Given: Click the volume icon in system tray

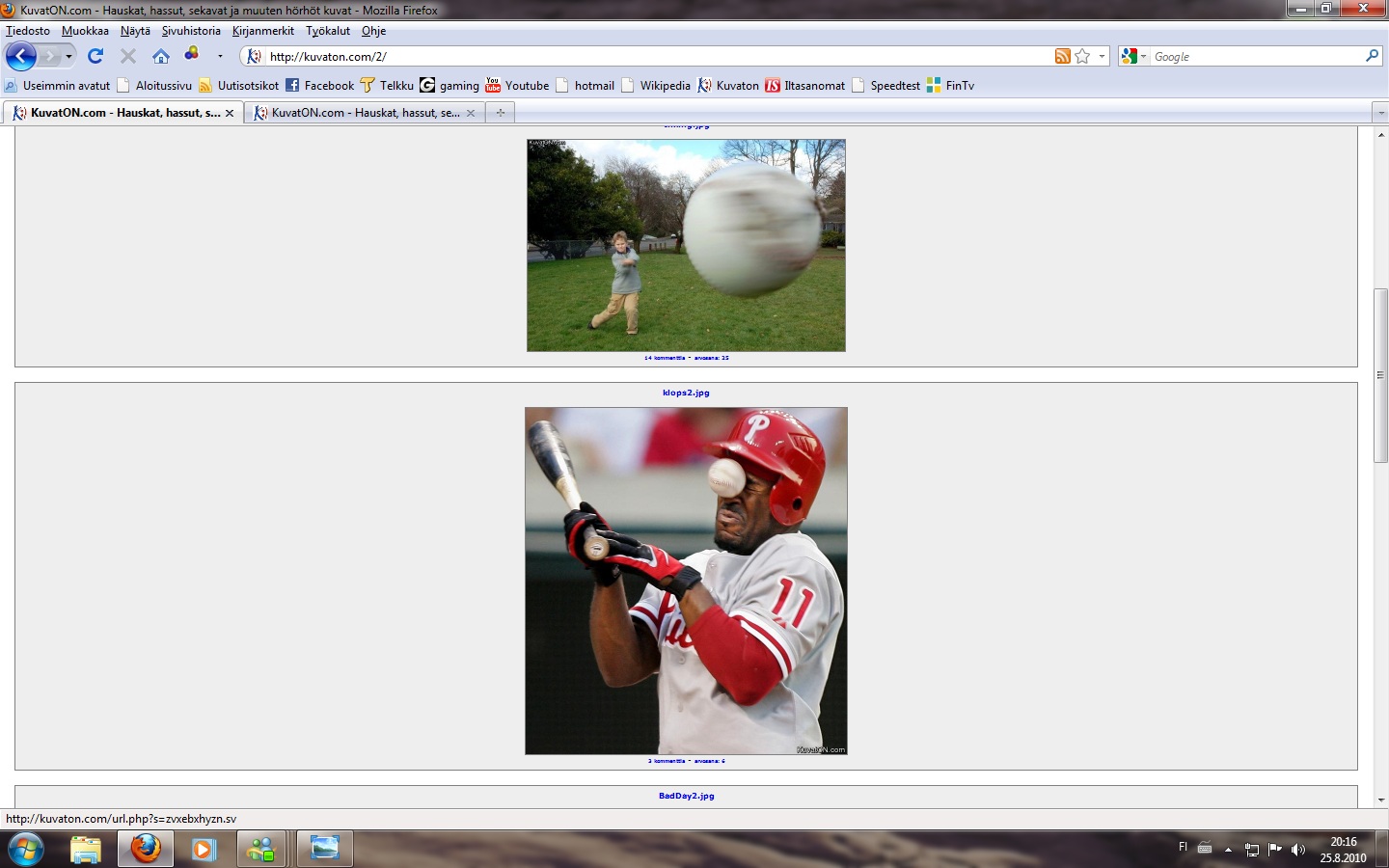Looking at the screenshot, I should [x=1298, y=850].
